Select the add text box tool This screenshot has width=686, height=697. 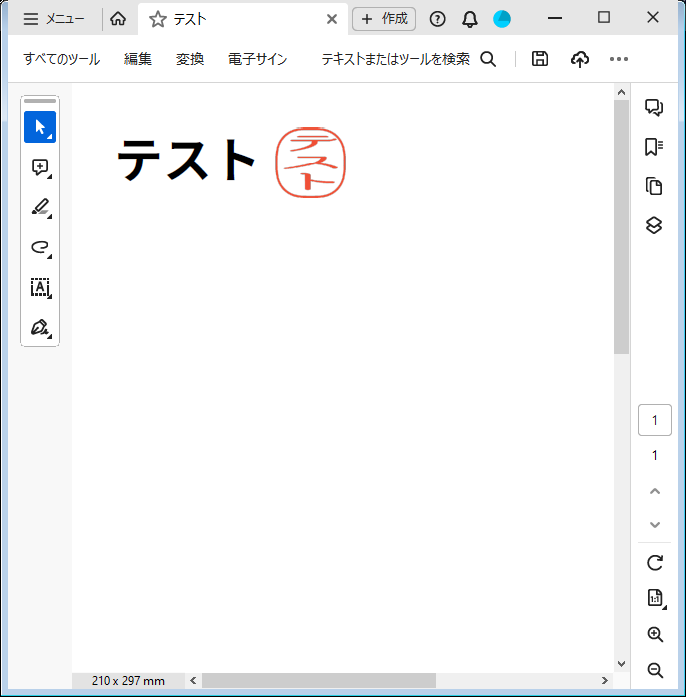pos(41,288)
